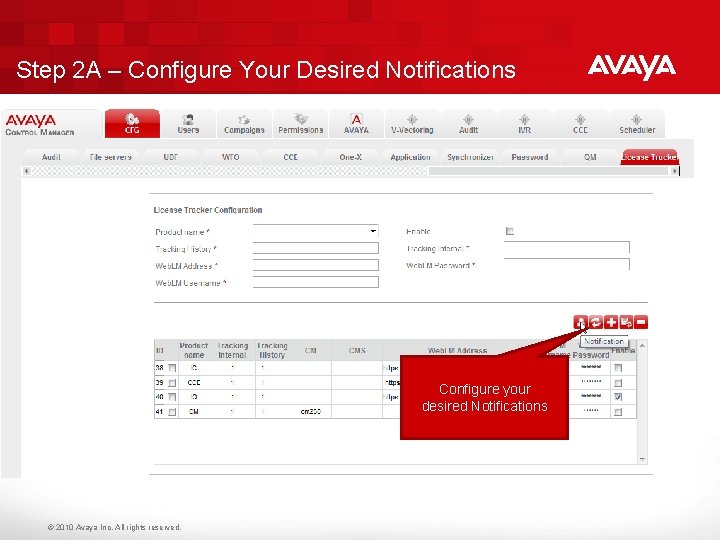The image size is (720, 540).
Task: Click the cm230 cell in row 41
Action: [310, 411]
